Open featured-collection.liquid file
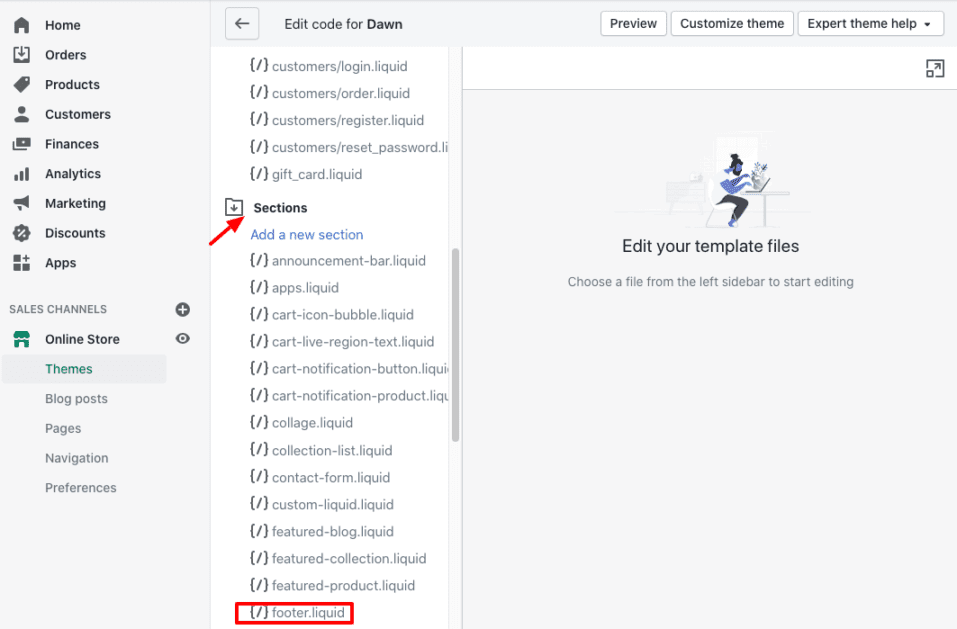Image resolution: width=957 pixels, height=629 pixels. pyautogui.click(x=348, y=558)
